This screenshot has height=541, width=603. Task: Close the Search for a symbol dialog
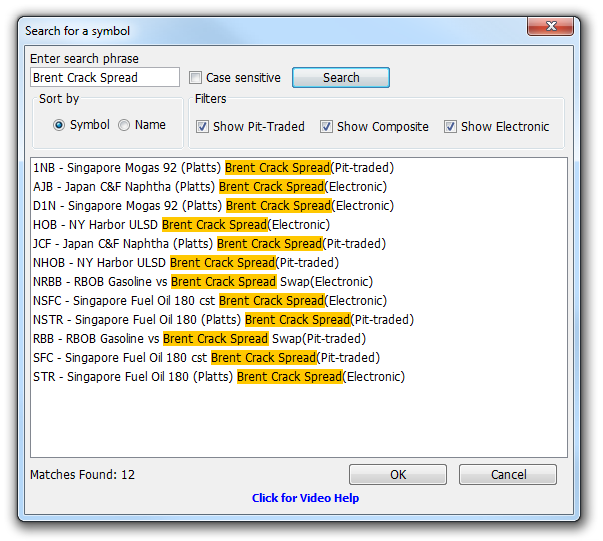(x=550, y=26)
